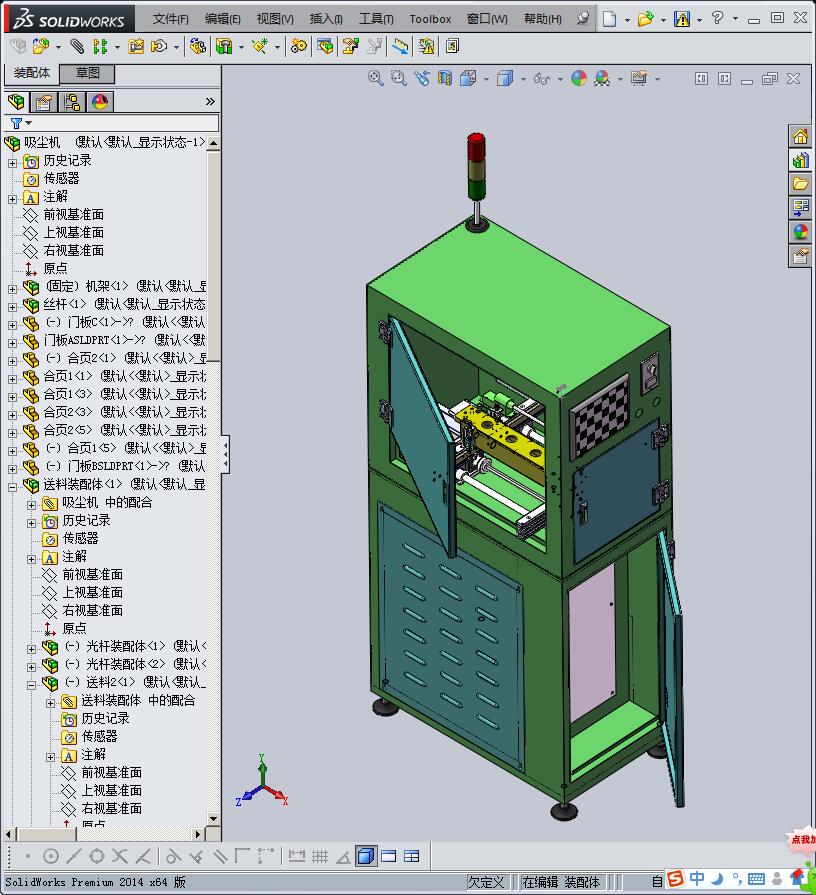Collapse the 送料2<1> sub-assembly node
Screen dimensions: 816x895
tap(31, 685)
